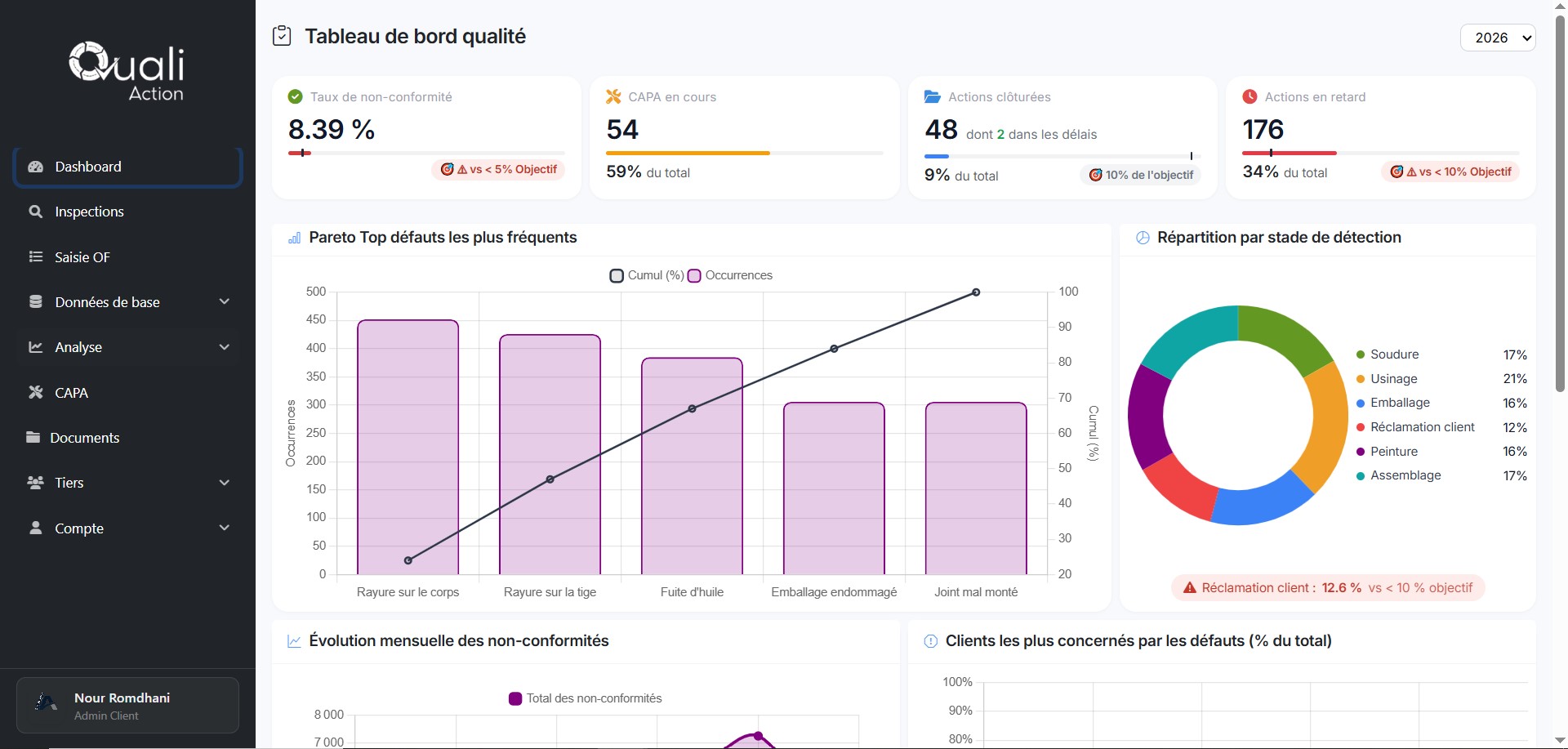This screenshot has width=1568, height=749.
Task: Toggle Emballage in the donut legend
Action: coord(1441,403)
